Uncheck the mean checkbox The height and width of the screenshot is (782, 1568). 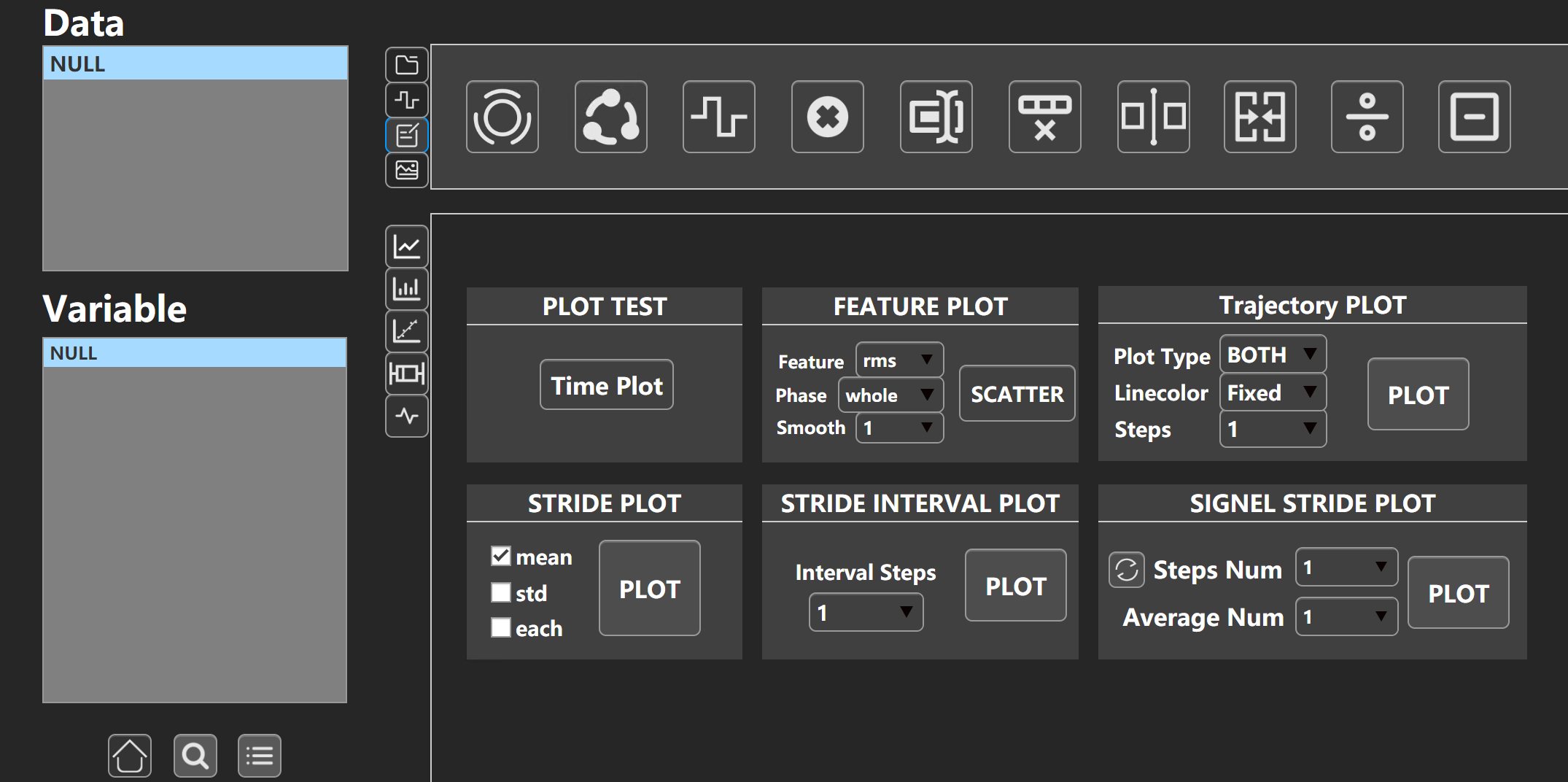pyautogui.click(x=501, y=556)
